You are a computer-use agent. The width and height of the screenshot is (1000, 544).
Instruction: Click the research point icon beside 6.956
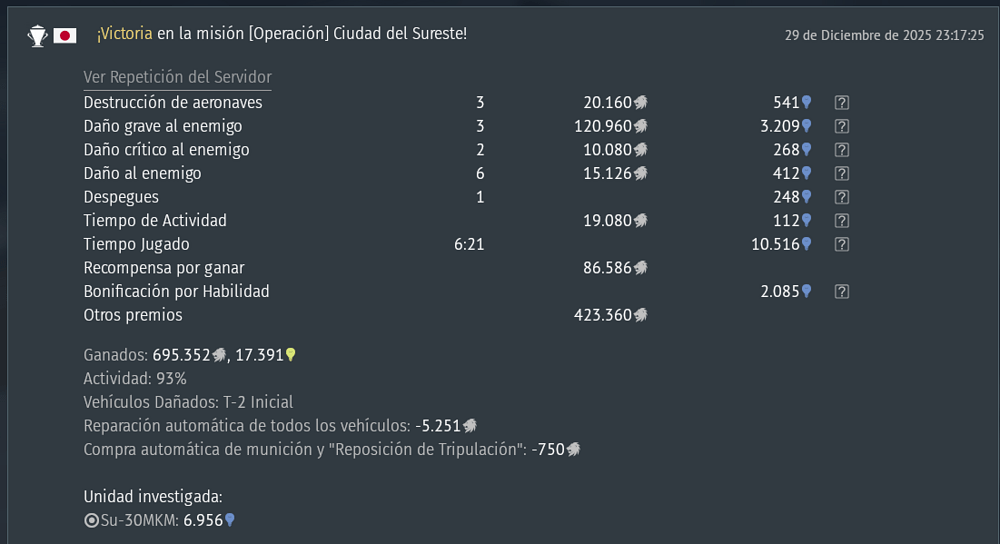229,520
